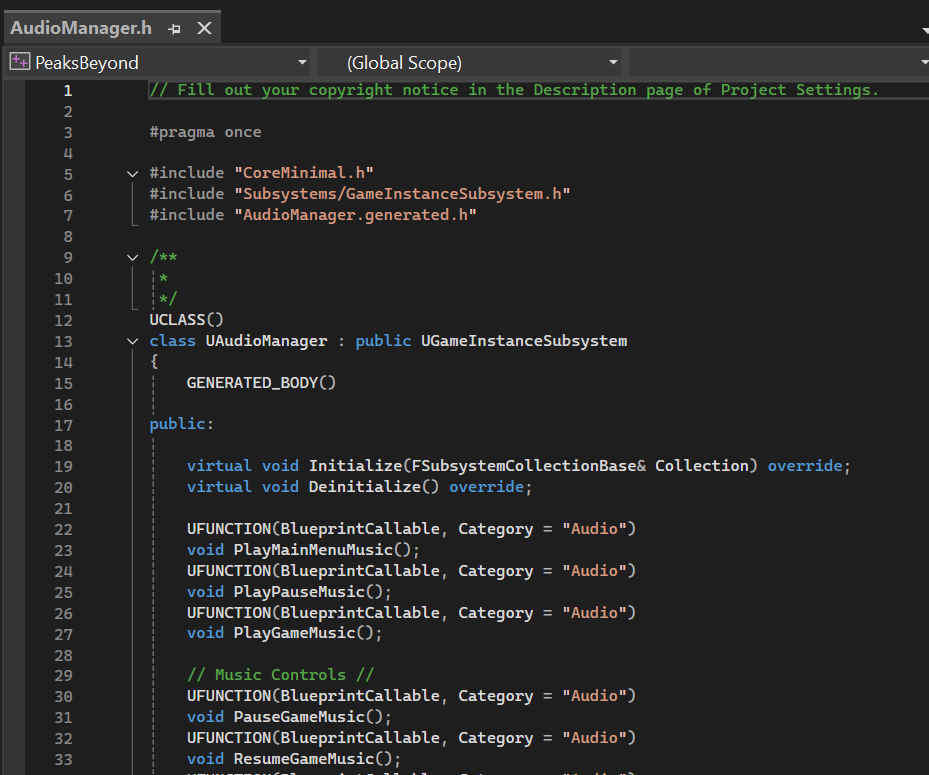This screenshot has width=929, height=775.
Task: Place the cursor on #pragma once
Action: coord(205,132)
